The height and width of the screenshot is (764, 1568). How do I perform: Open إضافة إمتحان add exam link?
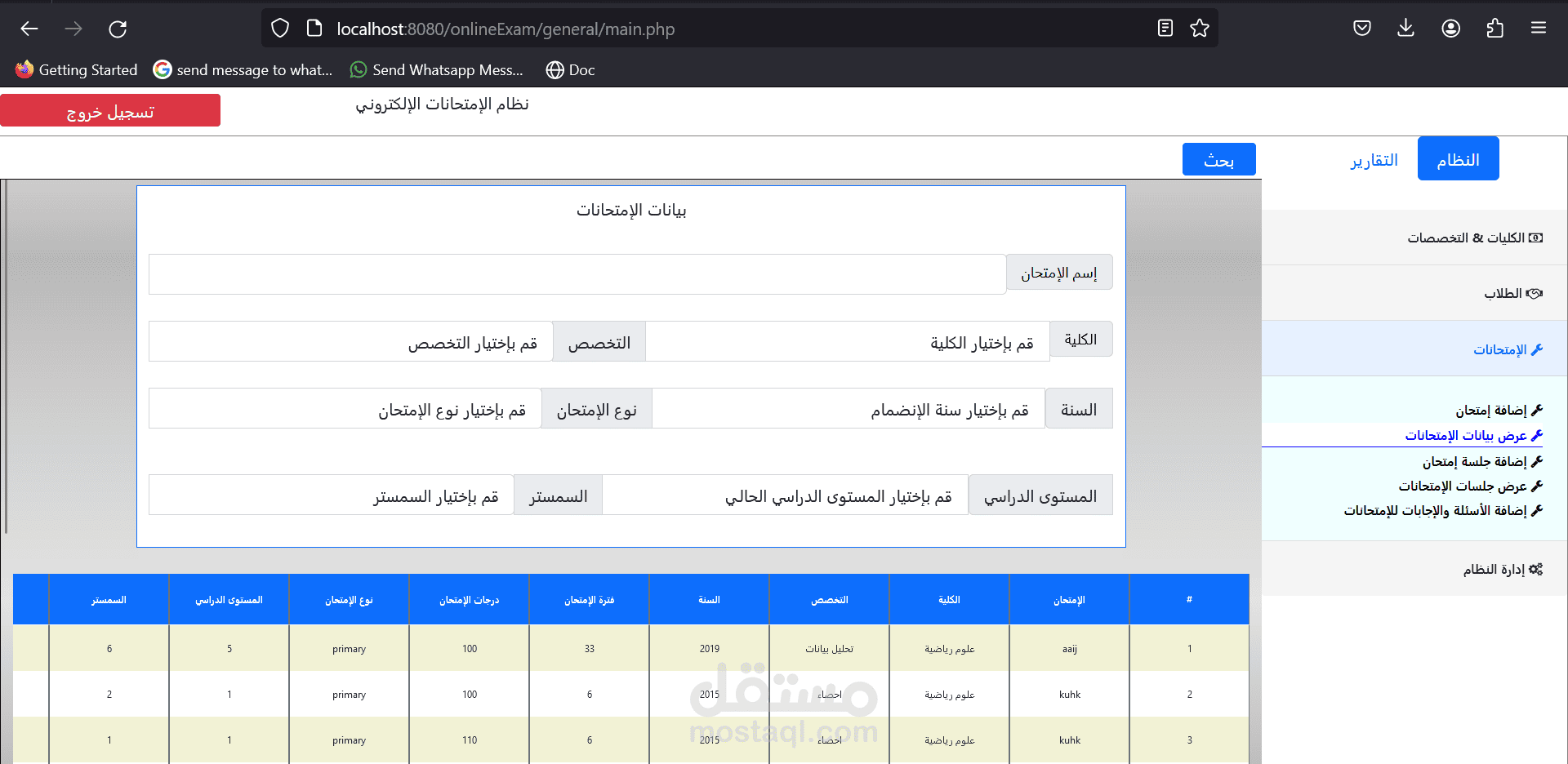click(1499, 410)
